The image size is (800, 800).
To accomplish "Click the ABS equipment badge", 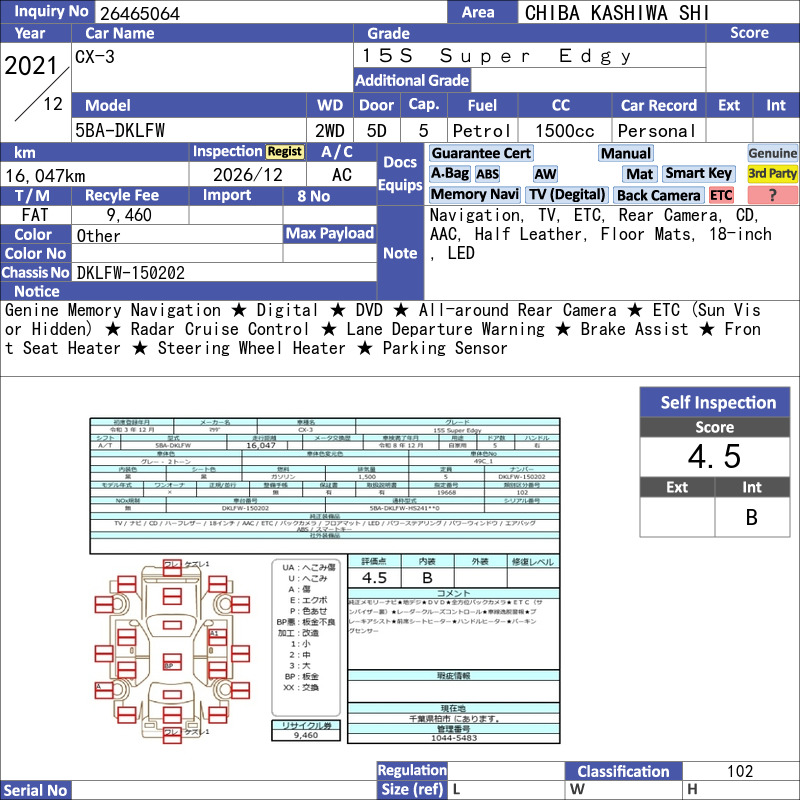I will 488,174.
